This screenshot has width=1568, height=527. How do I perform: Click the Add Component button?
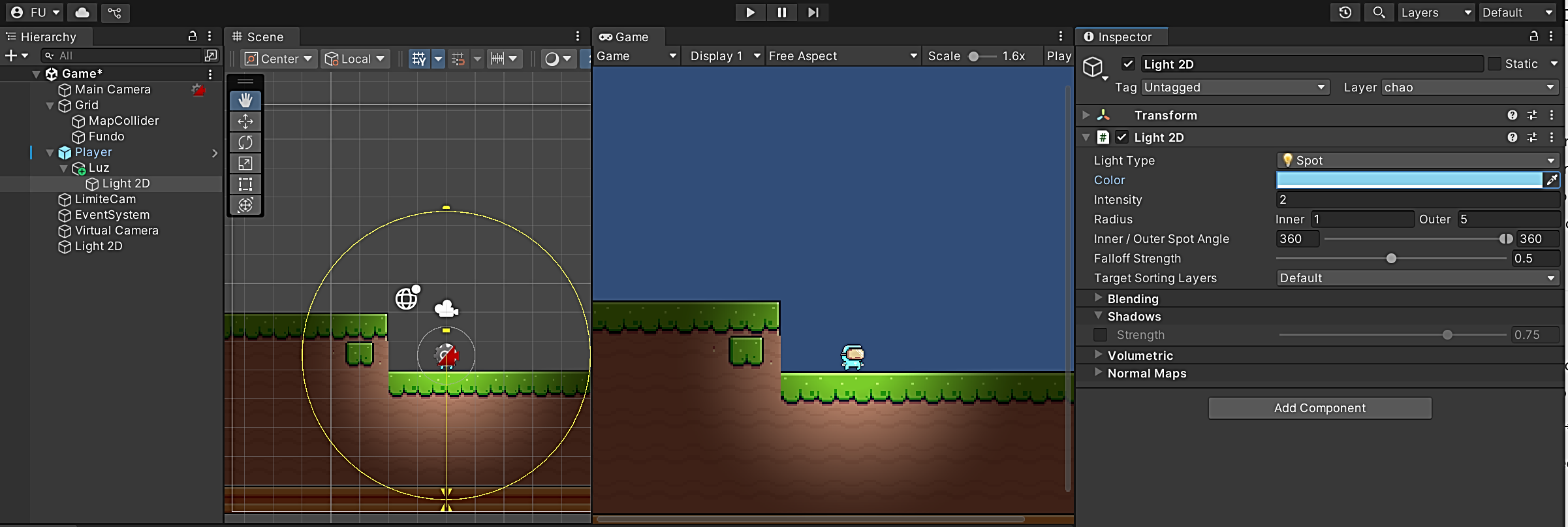[x=1319, y=408]
